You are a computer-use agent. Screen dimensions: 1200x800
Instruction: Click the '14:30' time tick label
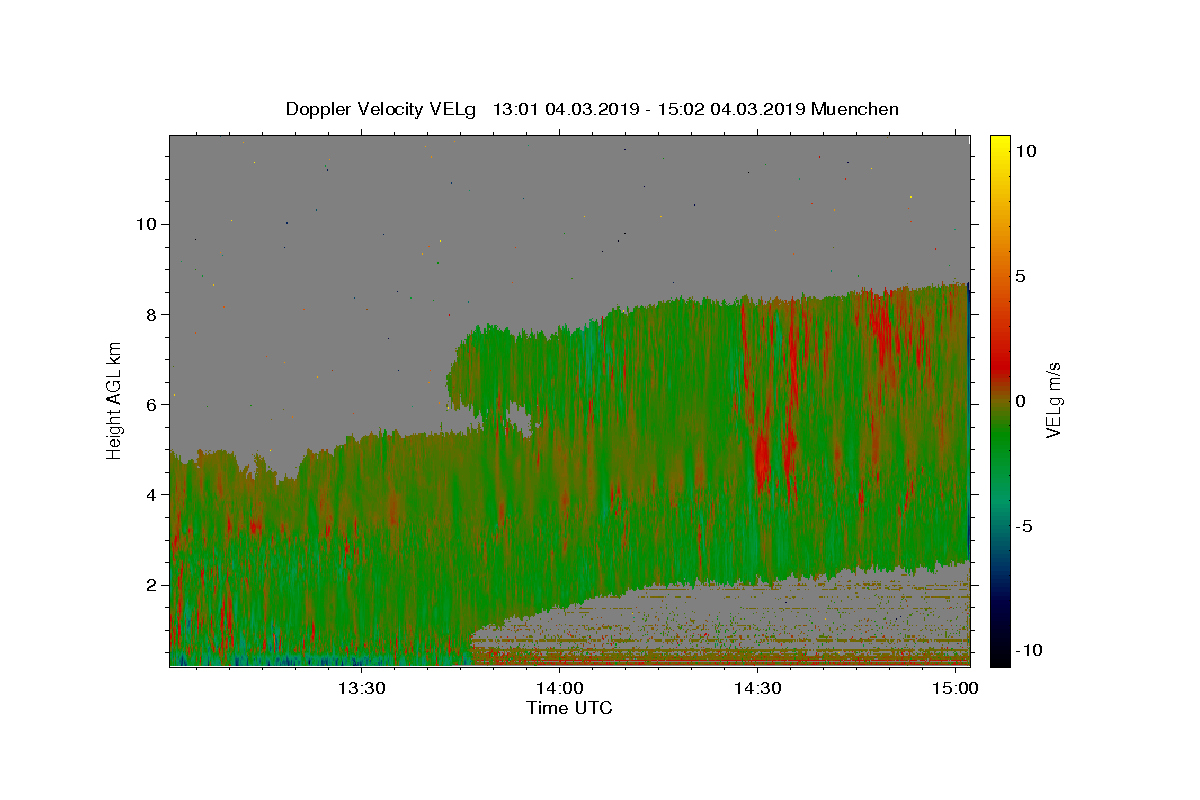(758, 688)
